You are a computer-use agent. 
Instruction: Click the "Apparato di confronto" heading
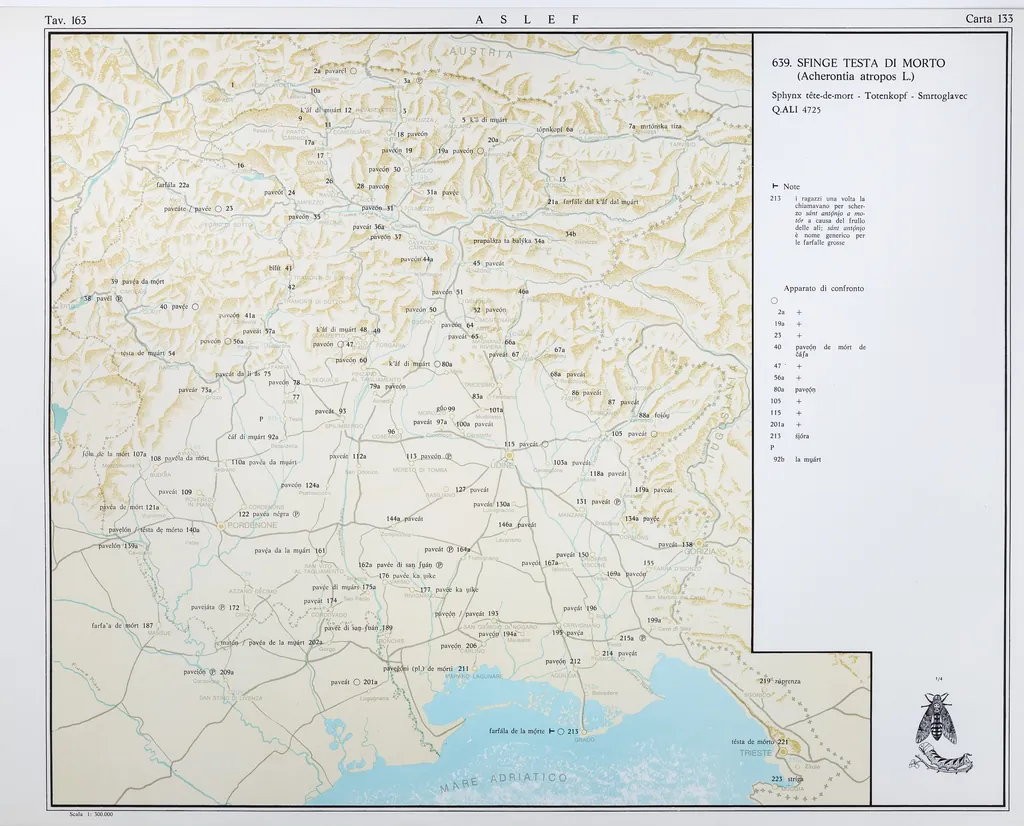point(824,288)
